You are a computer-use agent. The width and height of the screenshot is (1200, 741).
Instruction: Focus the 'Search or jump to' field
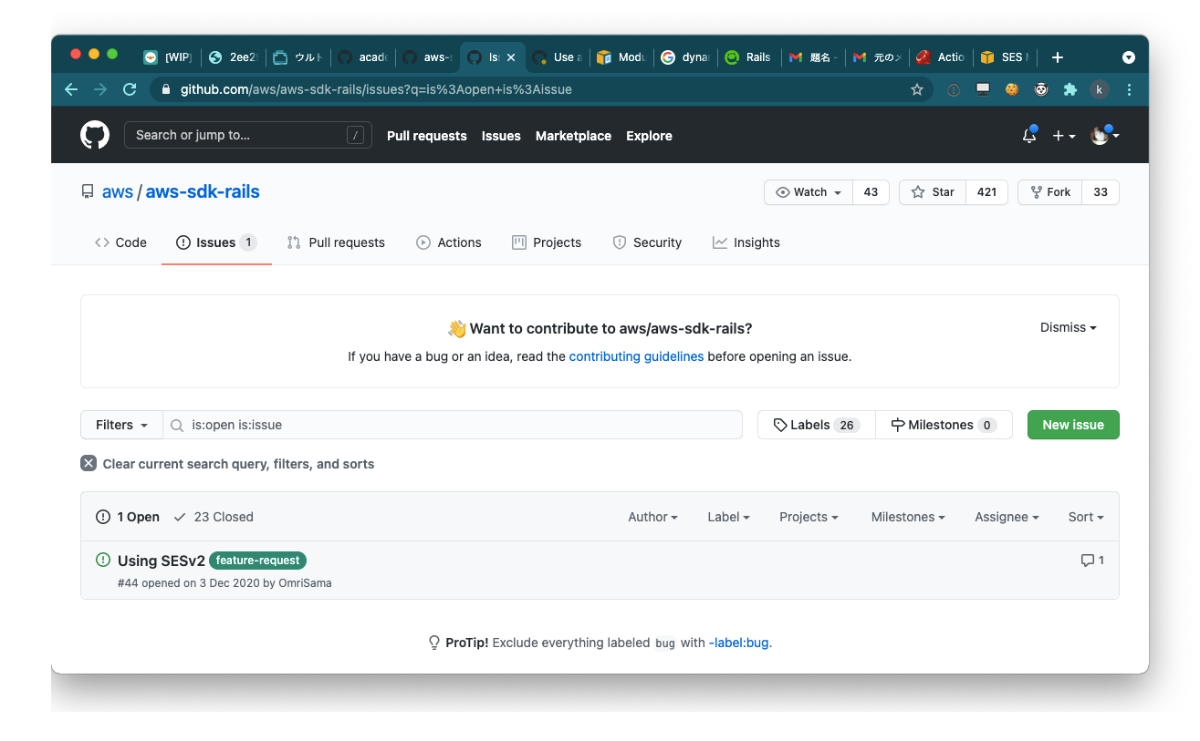[x=248, y=135]
